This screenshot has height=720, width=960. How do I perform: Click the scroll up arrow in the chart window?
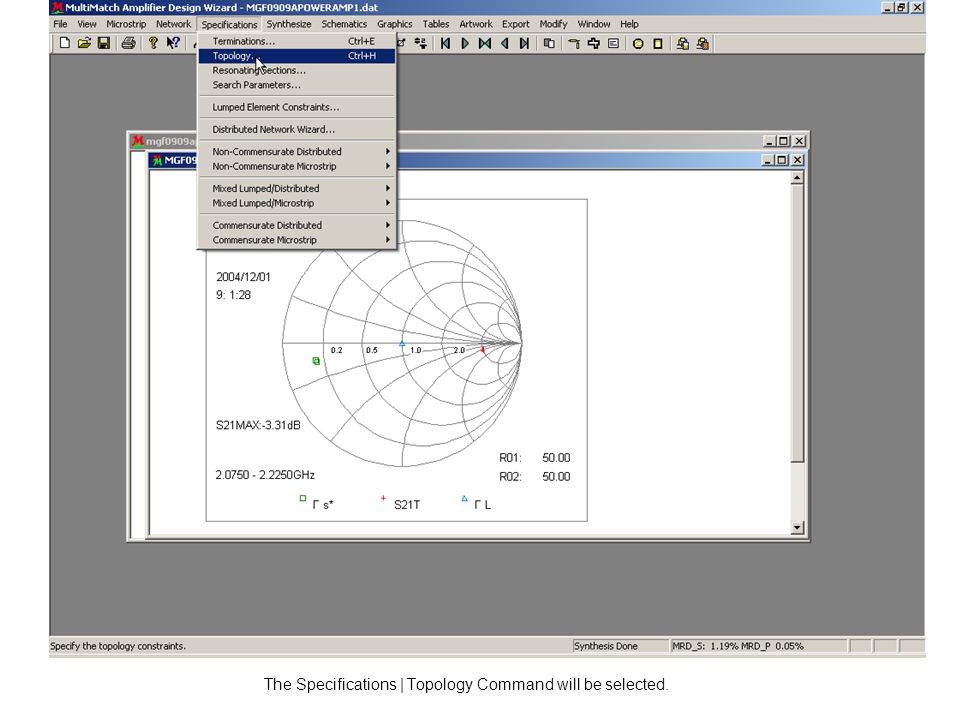[x=797, y=178]
